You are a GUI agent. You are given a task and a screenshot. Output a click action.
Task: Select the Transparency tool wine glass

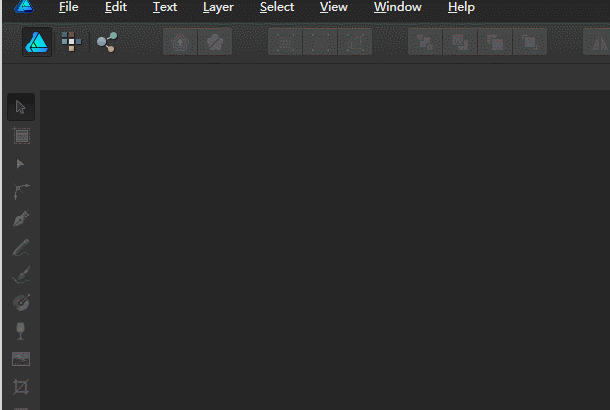pos(21,331)
